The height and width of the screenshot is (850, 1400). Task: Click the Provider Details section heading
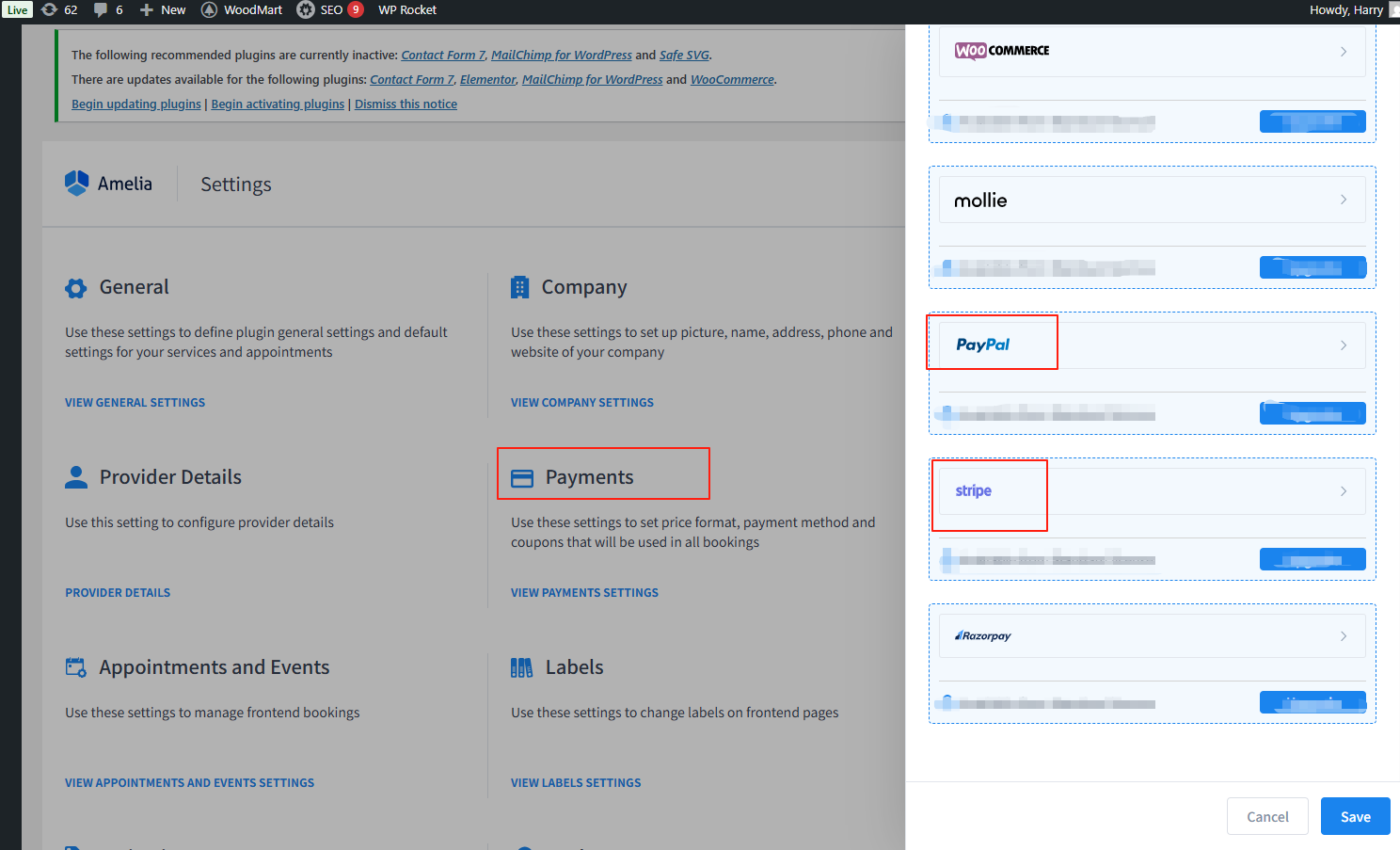point(170,477)
